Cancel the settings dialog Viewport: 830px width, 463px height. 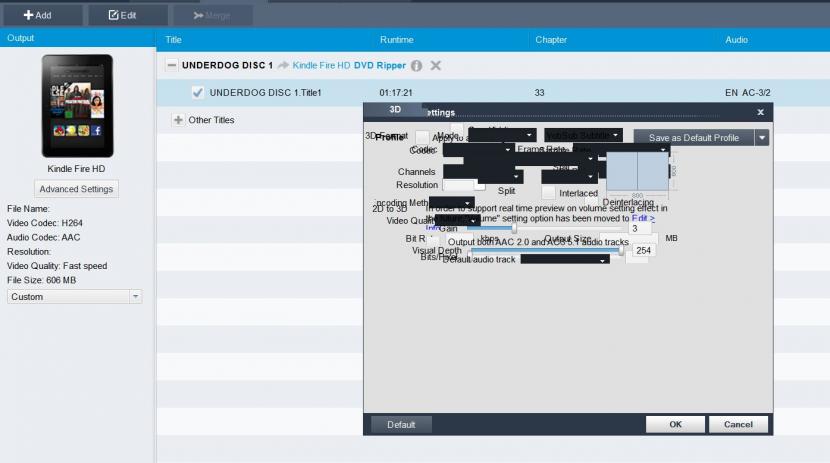tap(738, 424)
